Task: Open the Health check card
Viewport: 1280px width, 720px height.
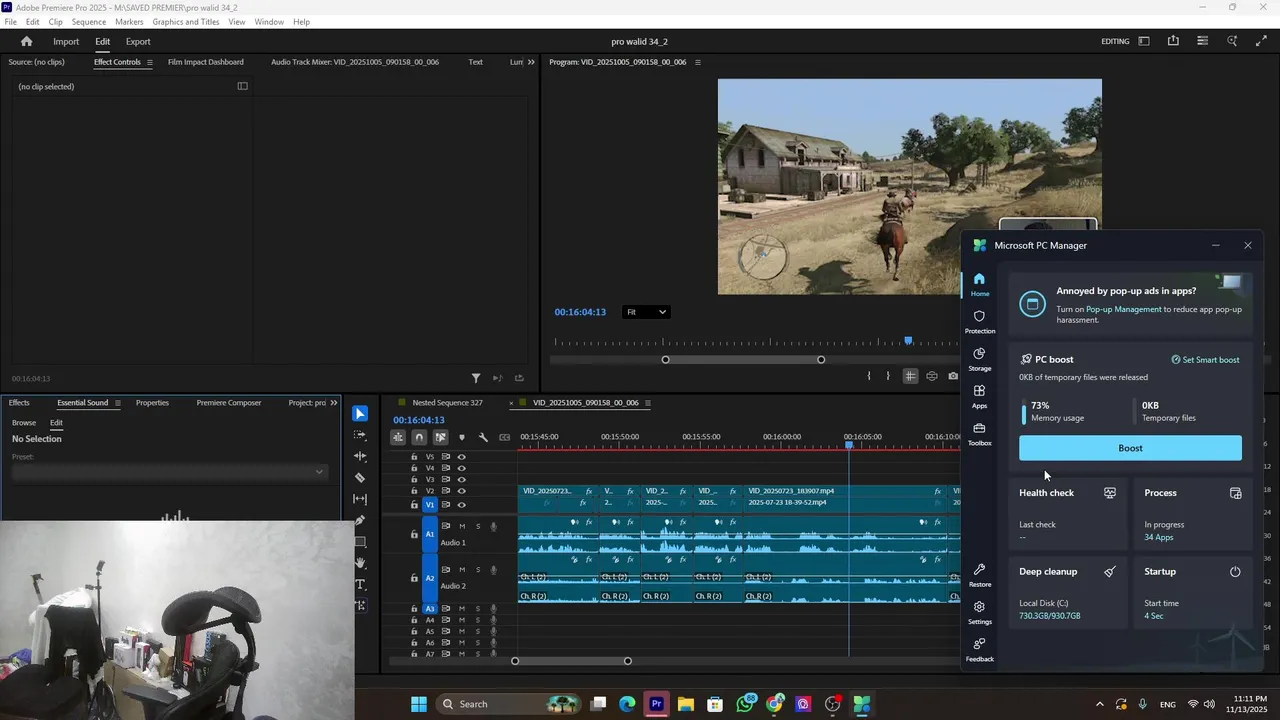Action: point(1068,514)
